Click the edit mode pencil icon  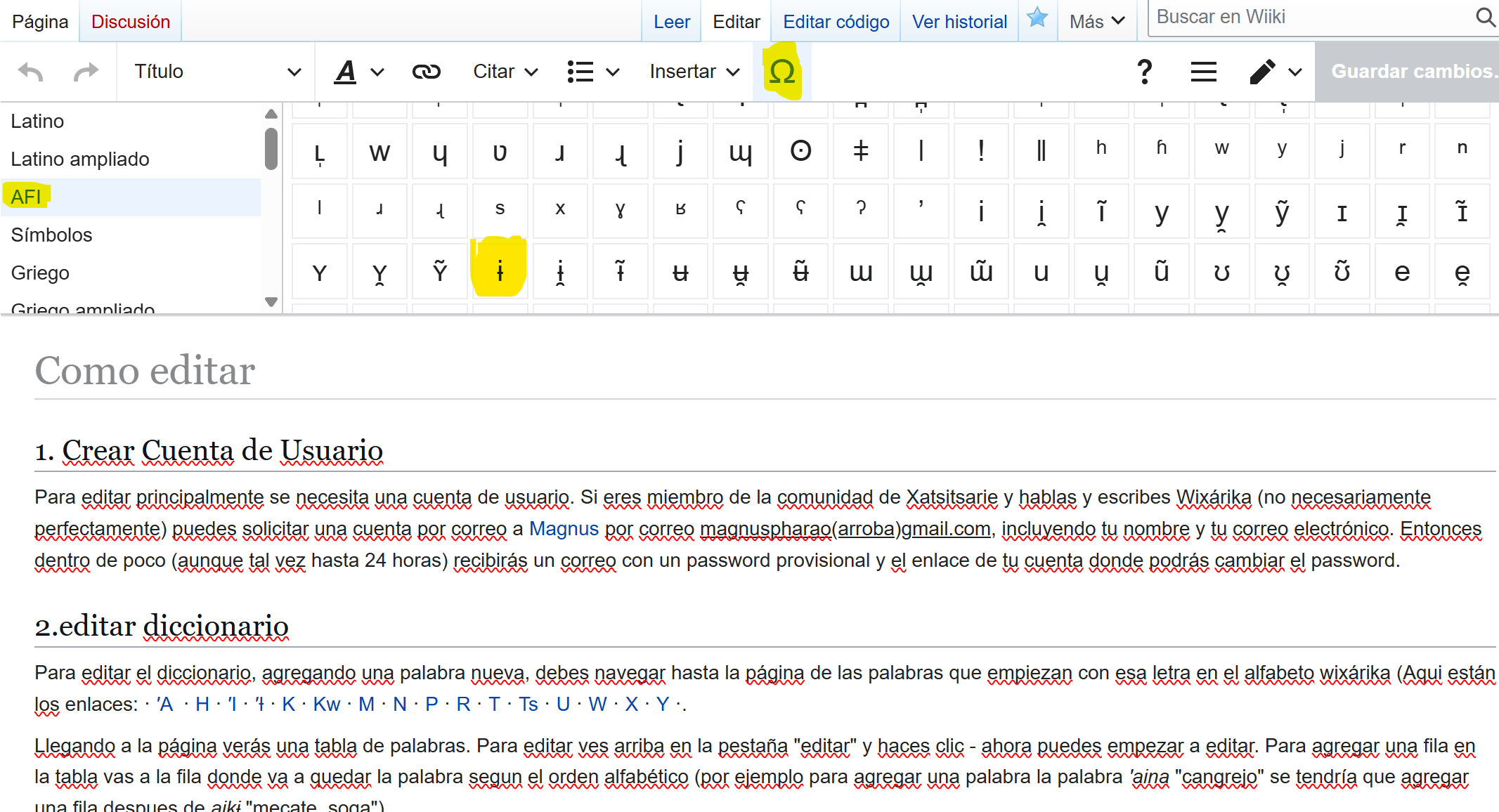(1263, 72)
